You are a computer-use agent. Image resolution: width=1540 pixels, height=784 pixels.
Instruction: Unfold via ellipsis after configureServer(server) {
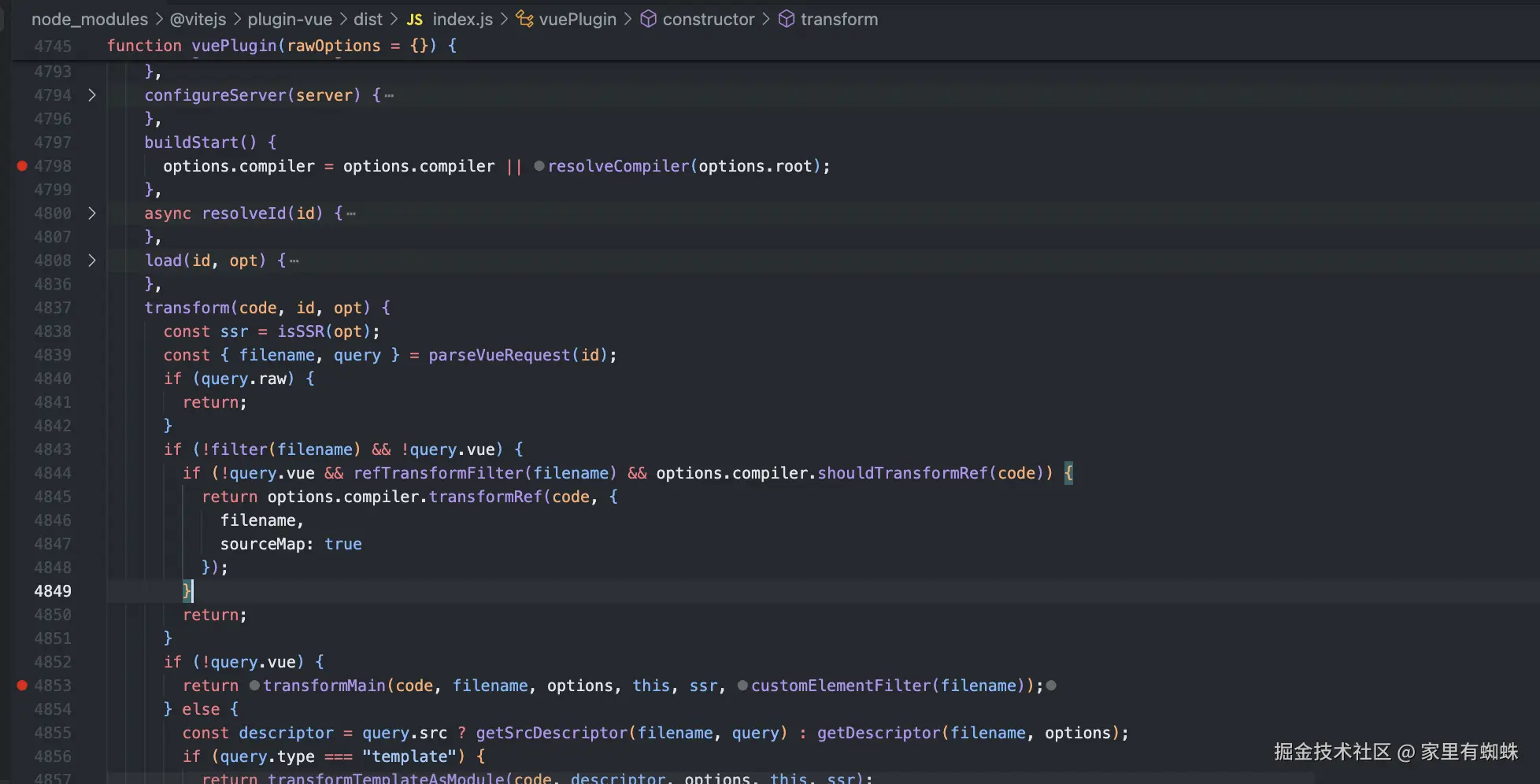389,96
